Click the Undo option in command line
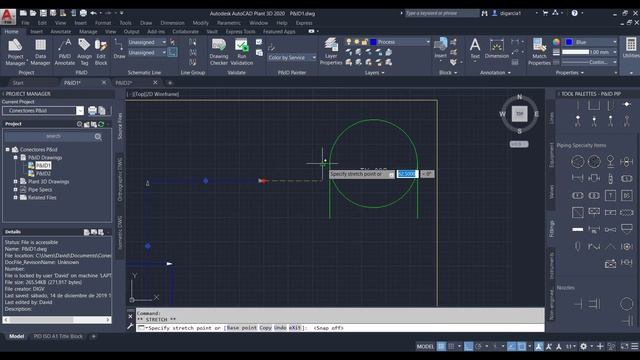Screen dimensions: 640x360 [280, 328]
